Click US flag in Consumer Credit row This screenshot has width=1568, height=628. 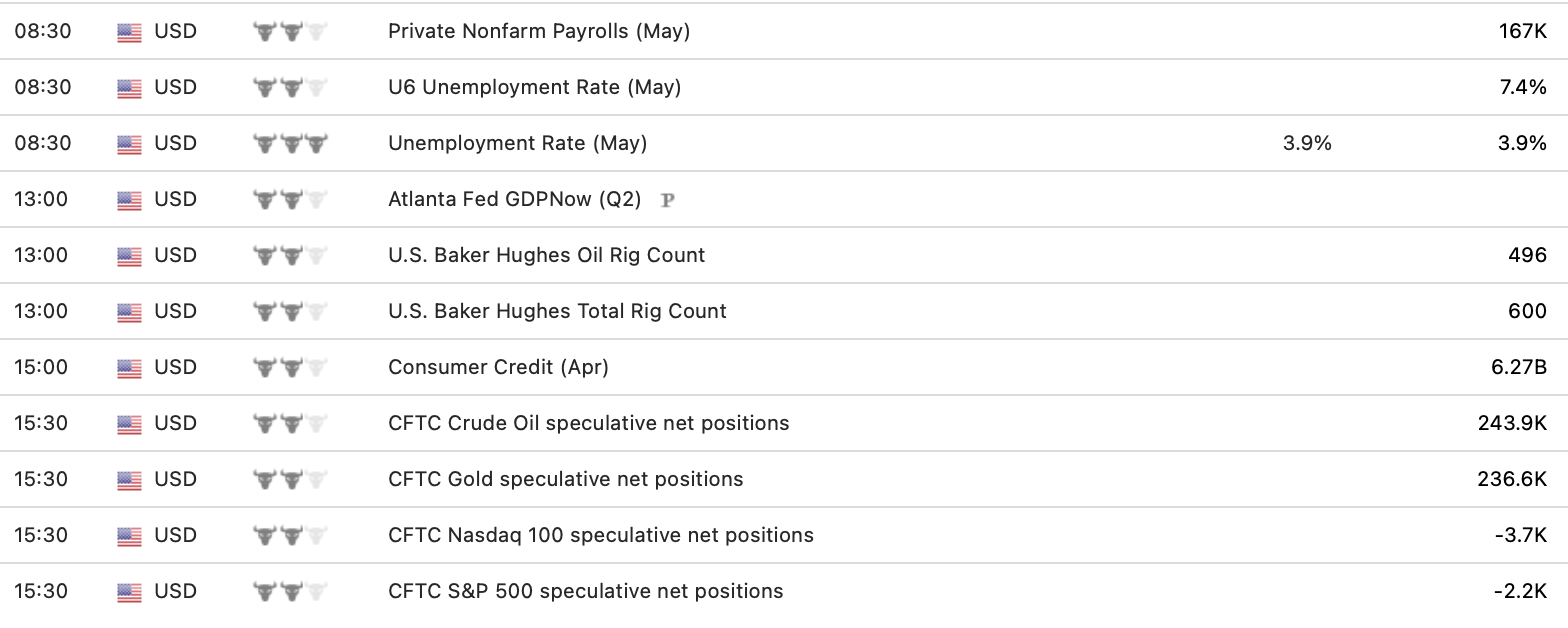pos(129,368)
